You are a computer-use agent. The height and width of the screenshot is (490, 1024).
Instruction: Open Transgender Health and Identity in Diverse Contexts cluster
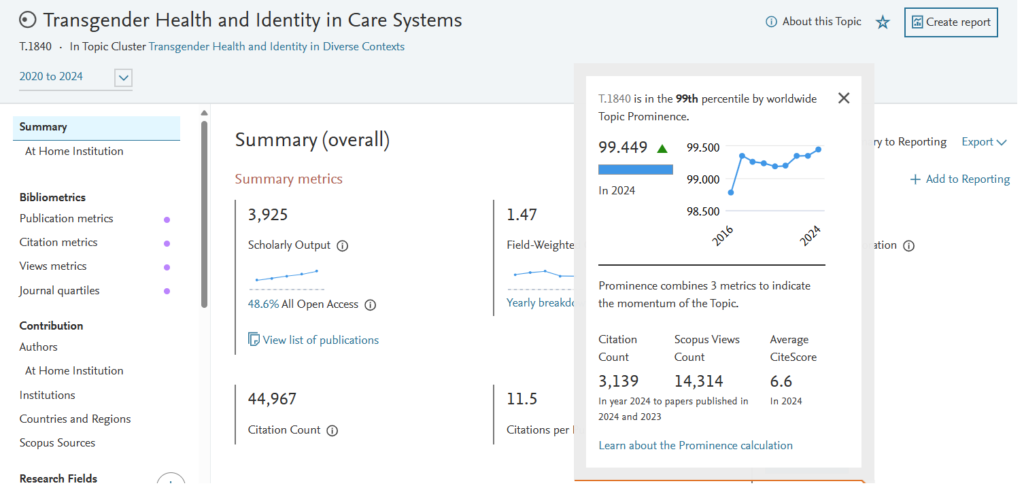tap(276, 47)
